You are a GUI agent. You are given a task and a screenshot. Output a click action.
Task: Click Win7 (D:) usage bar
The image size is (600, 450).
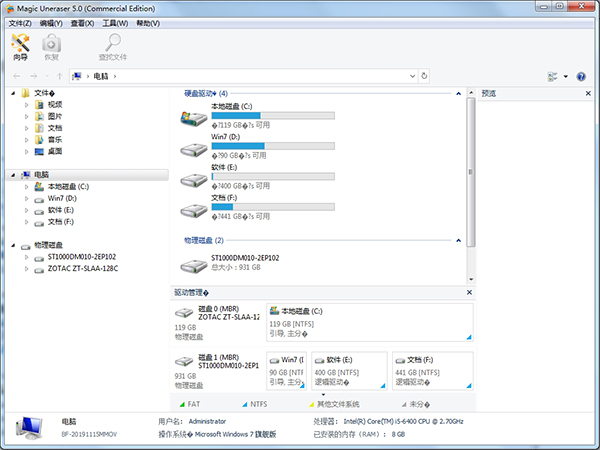273,146
